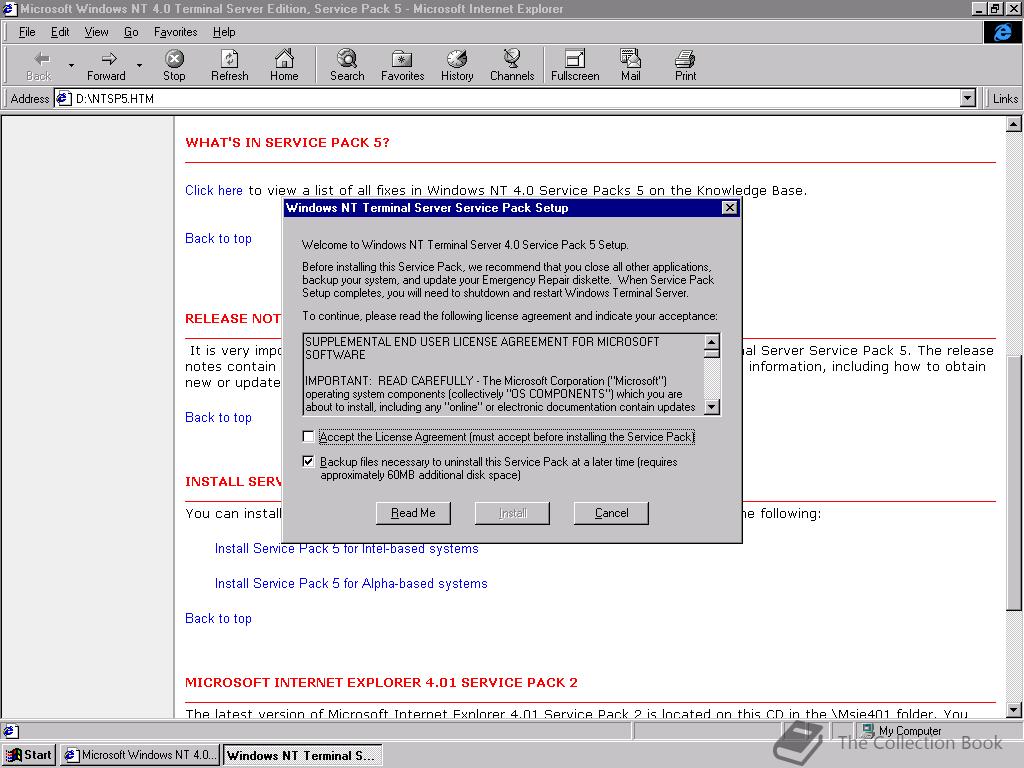Click the Cancel button in setup dialog
1024x768 pixels.
point(611,513)
